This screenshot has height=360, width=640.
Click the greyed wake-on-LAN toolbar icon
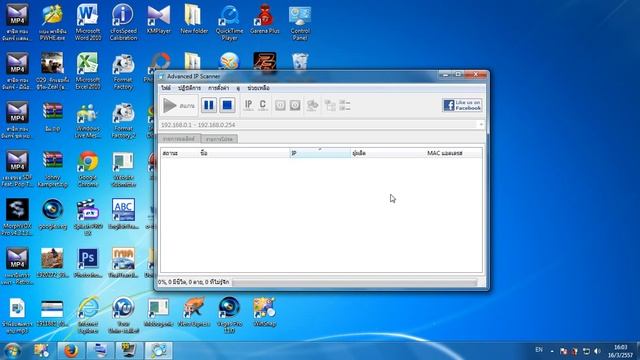tap(295, 105)
